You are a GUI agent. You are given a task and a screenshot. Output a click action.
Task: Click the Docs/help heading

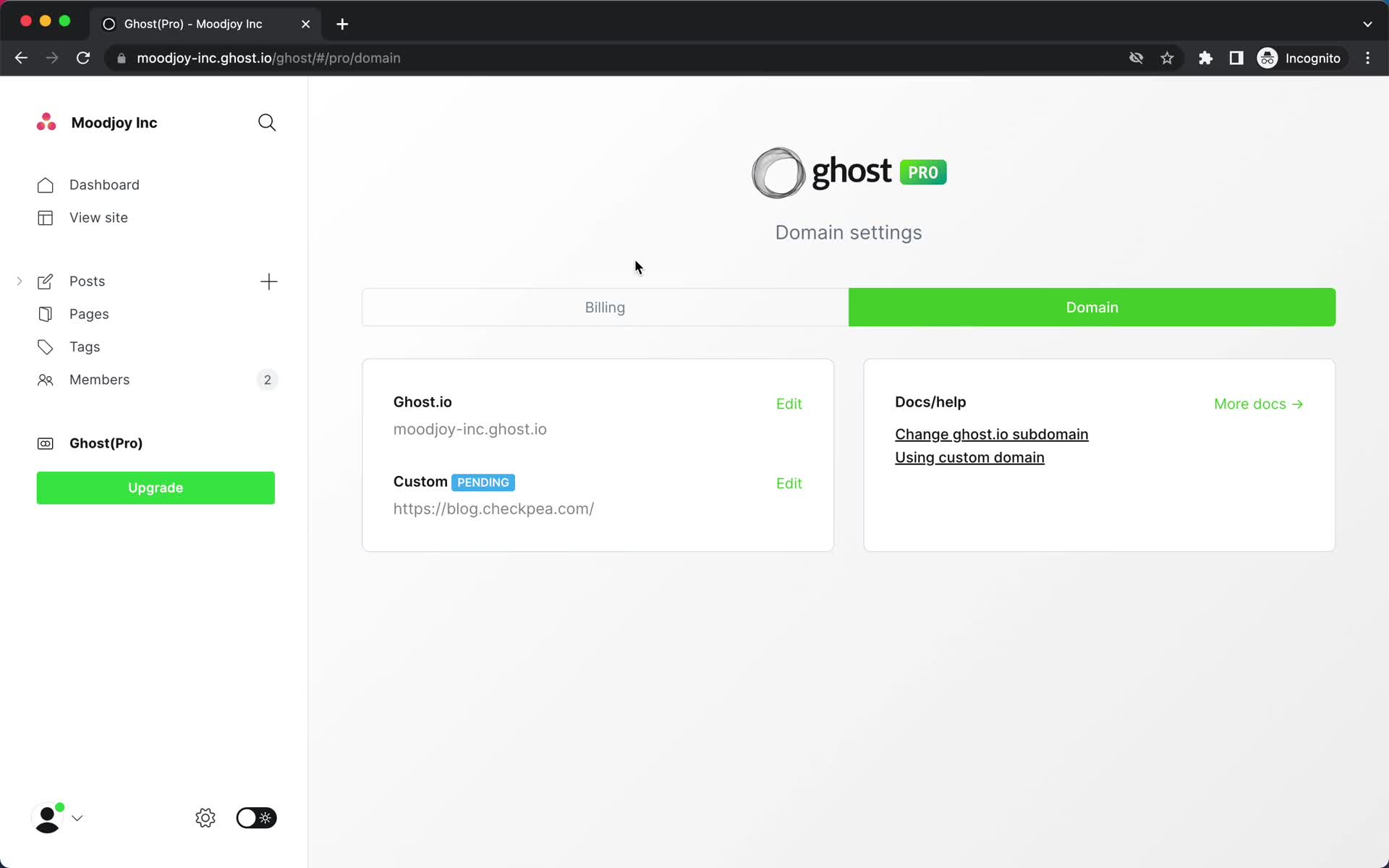(930, 402)
